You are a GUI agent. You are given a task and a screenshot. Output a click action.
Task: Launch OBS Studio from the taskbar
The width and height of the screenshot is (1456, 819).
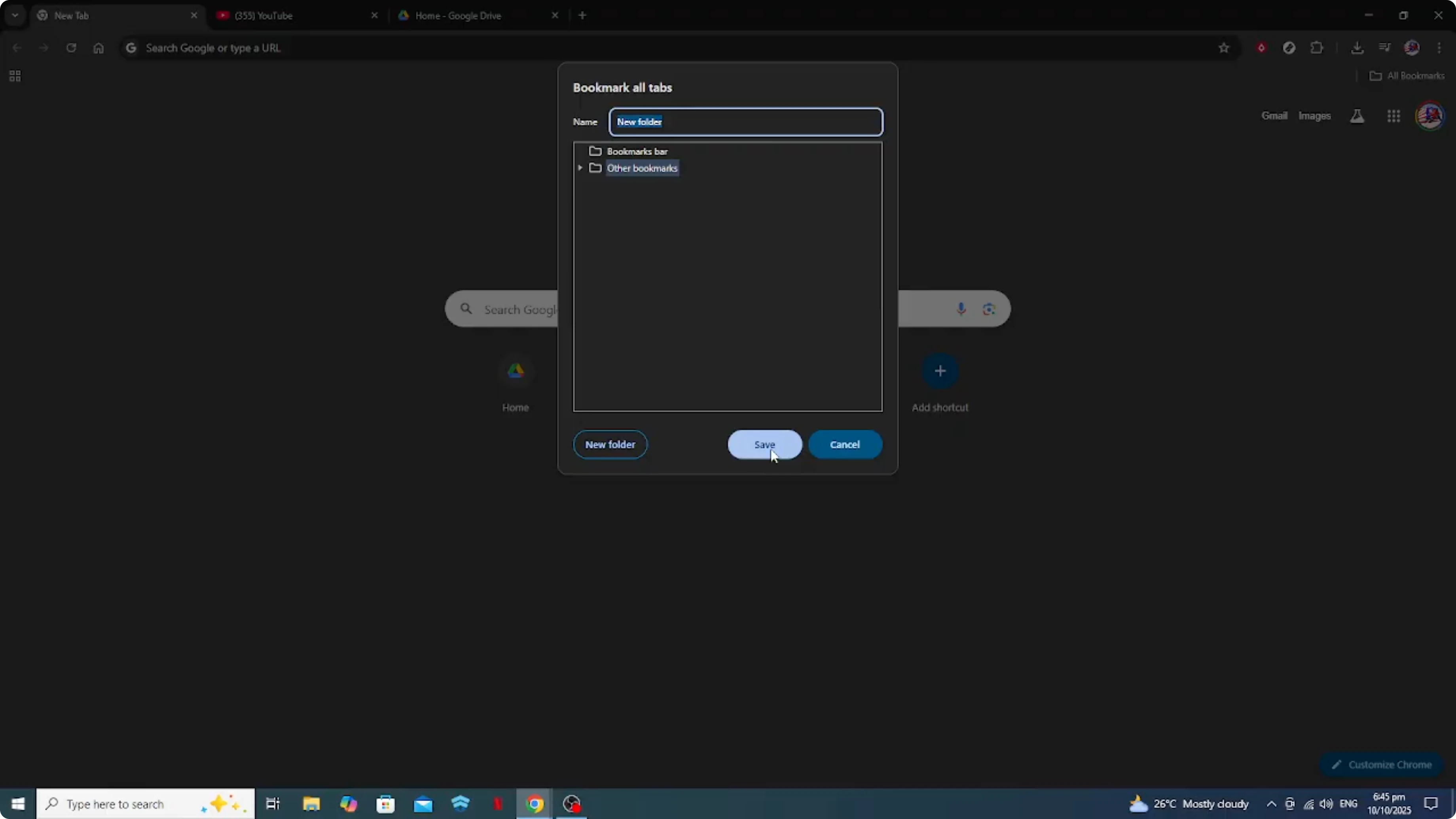571,803
